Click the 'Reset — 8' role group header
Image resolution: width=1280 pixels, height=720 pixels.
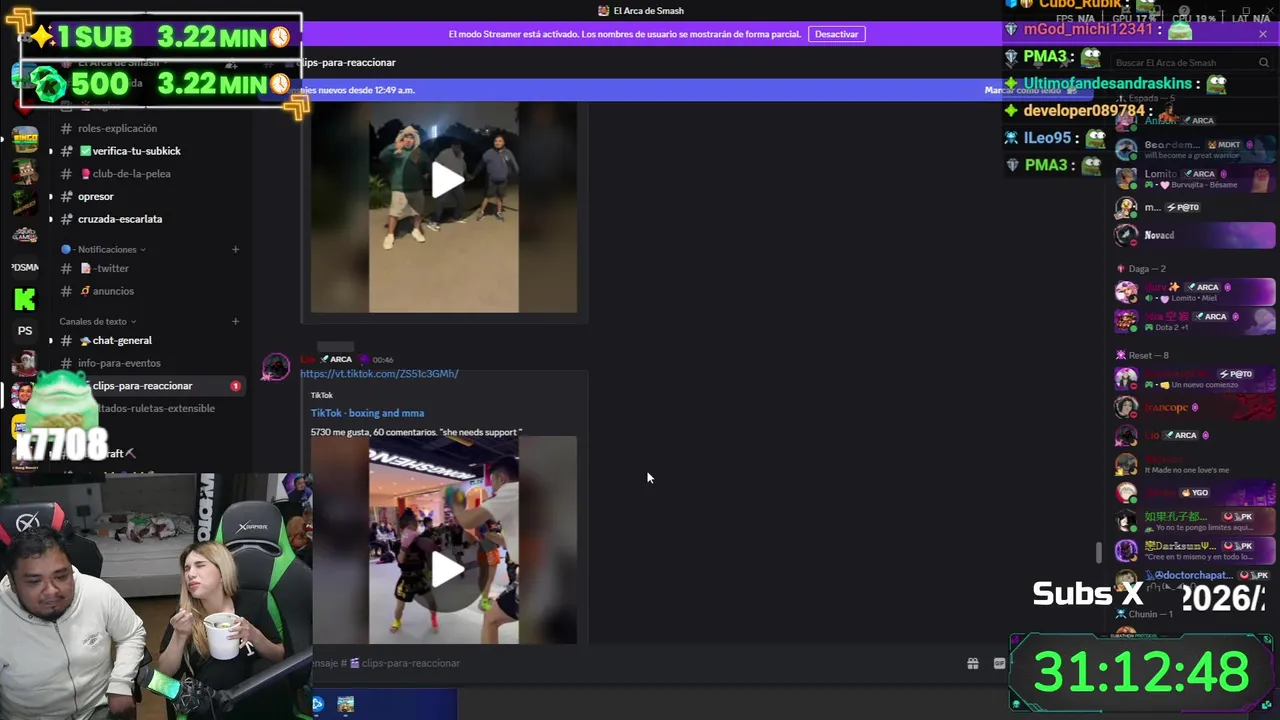[1143, 356]
